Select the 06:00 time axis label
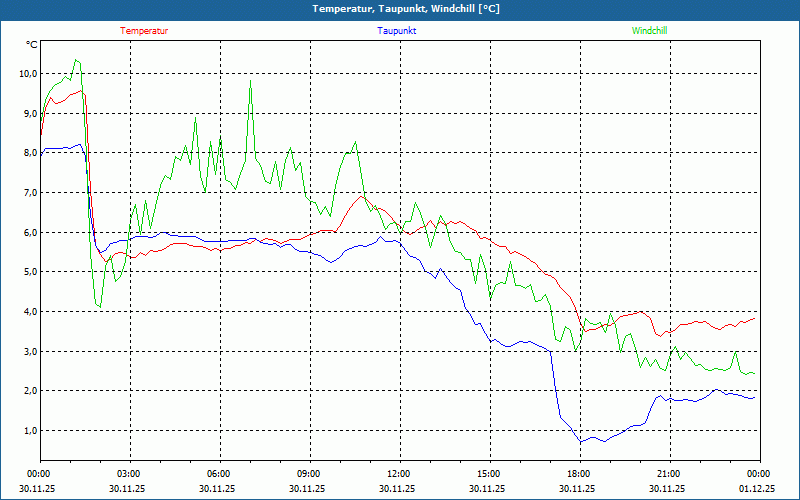The height and width of the screenshot is (500, 800). click(x=219, y=474)
